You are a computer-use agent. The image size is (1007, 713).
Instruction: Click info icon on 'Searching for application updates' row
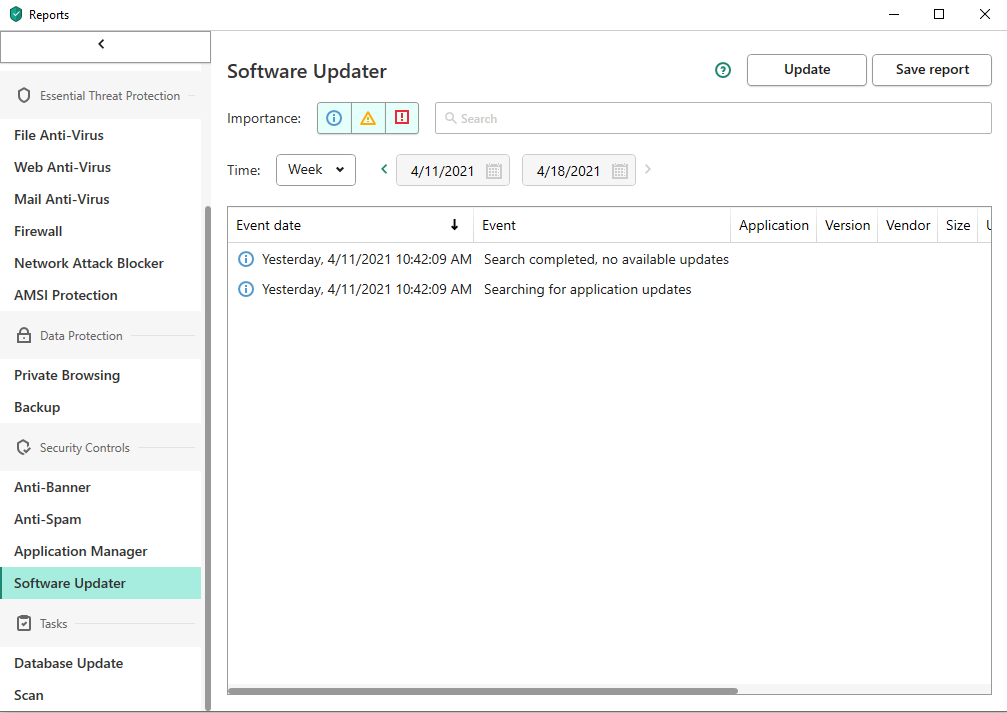[x=245, y=289]
